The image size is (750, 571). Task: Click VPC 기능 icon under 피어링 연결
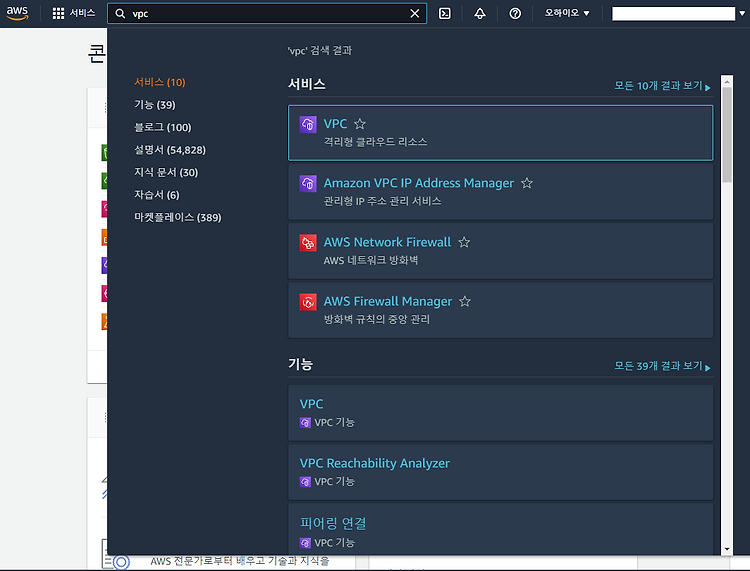[305, 543]
